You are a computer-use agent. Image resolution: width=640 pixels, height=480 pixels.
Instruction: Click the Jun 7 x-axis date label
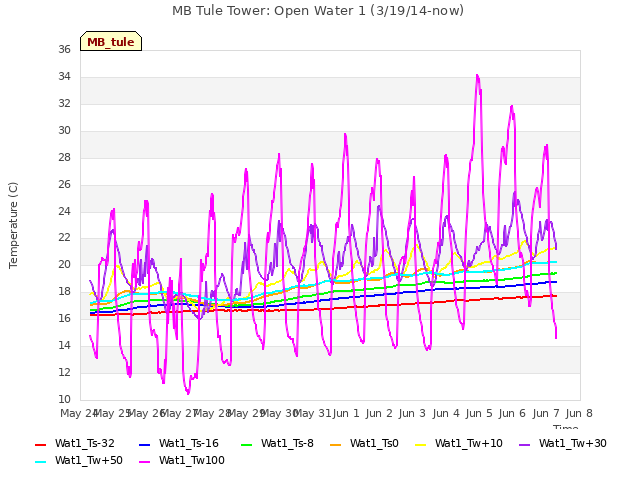tap(546, 413)
